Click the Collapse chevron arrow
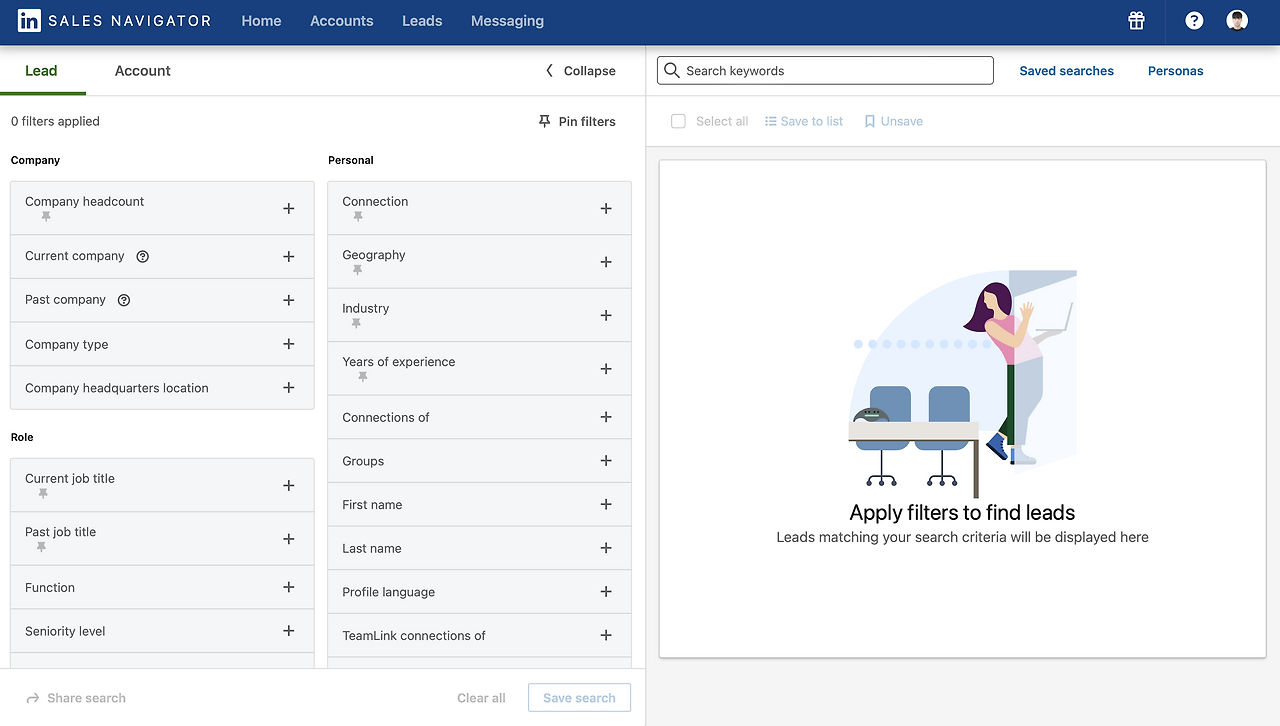 (549, 71)
